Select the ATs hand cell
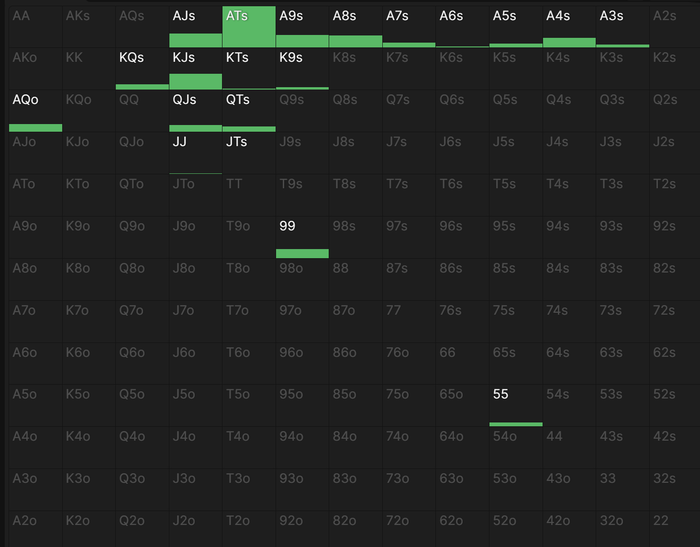Image resolution: width=700 pixels, height=547 pixels. pos(249,27)
